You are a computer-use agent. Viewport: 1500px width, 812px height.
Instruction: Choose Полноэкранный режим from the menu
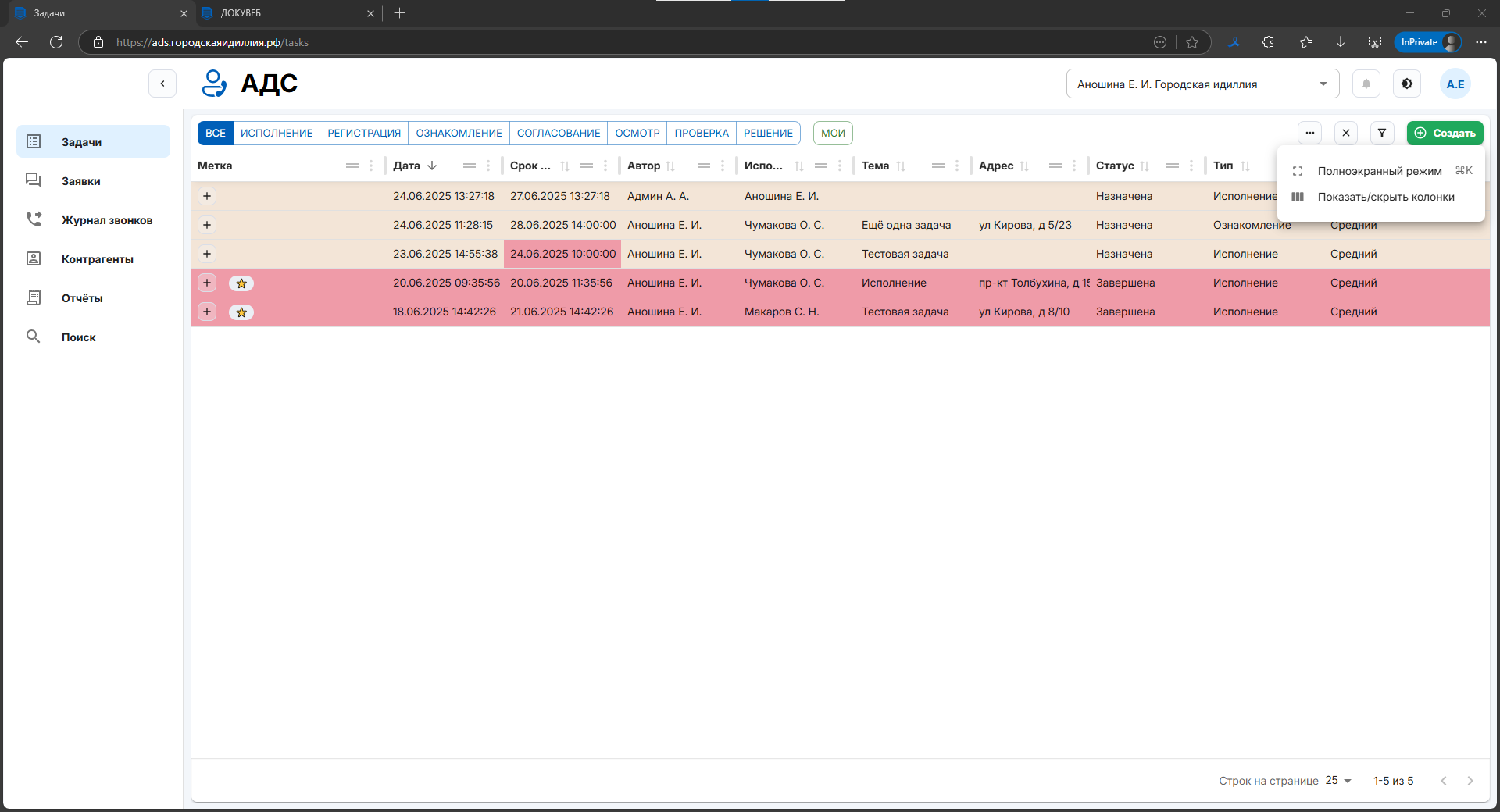(x=1379, y=171)
